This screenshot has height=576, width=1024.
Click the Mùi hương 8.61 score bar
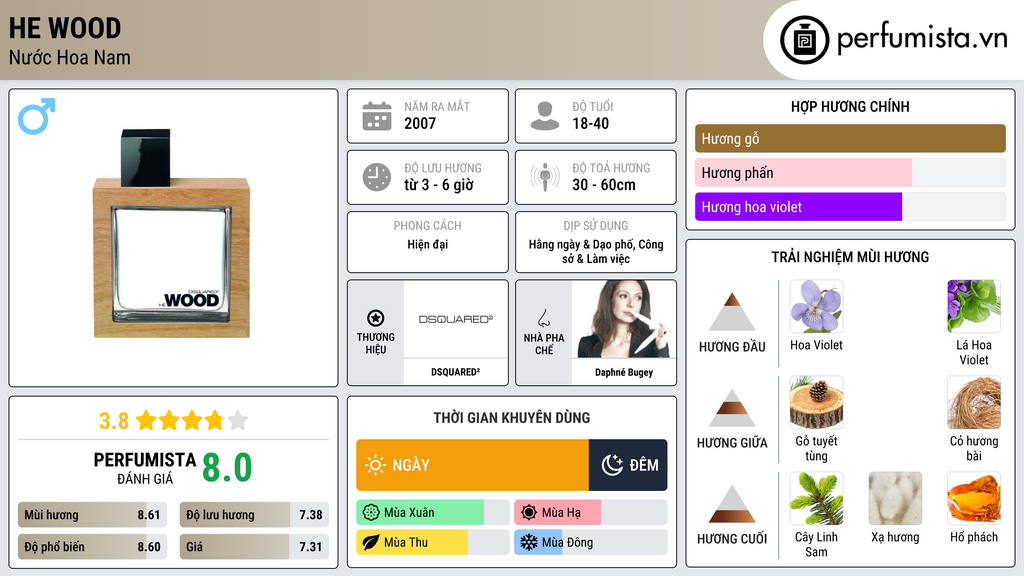tap(92, 515)
